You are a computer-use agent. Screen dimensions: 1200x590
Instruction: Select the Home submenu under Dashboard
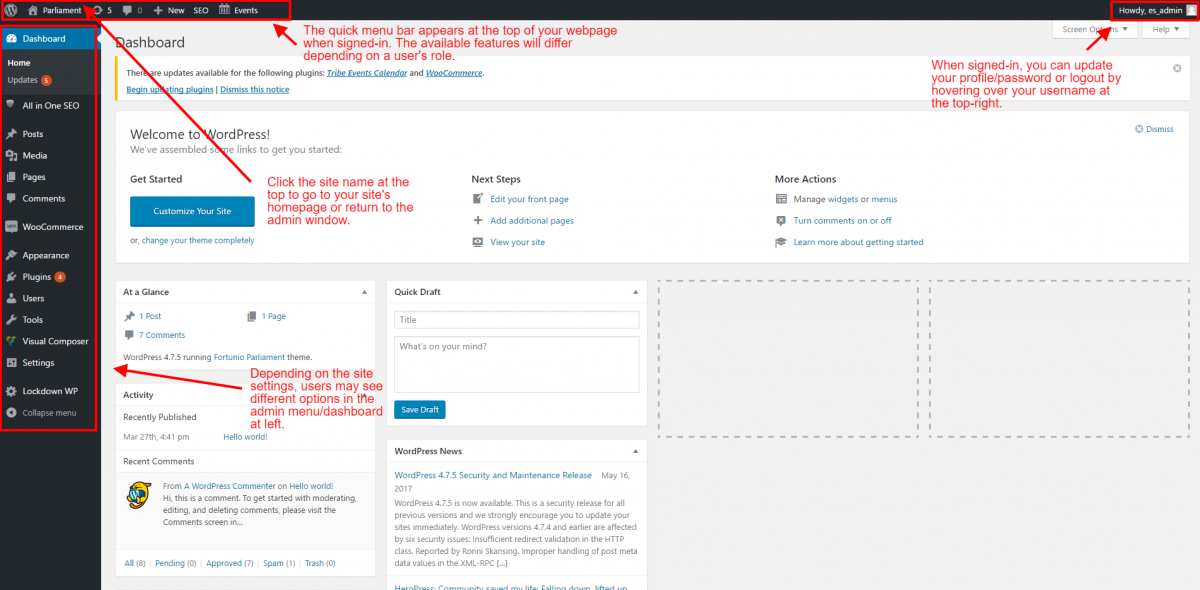click(x=18, y=63)
